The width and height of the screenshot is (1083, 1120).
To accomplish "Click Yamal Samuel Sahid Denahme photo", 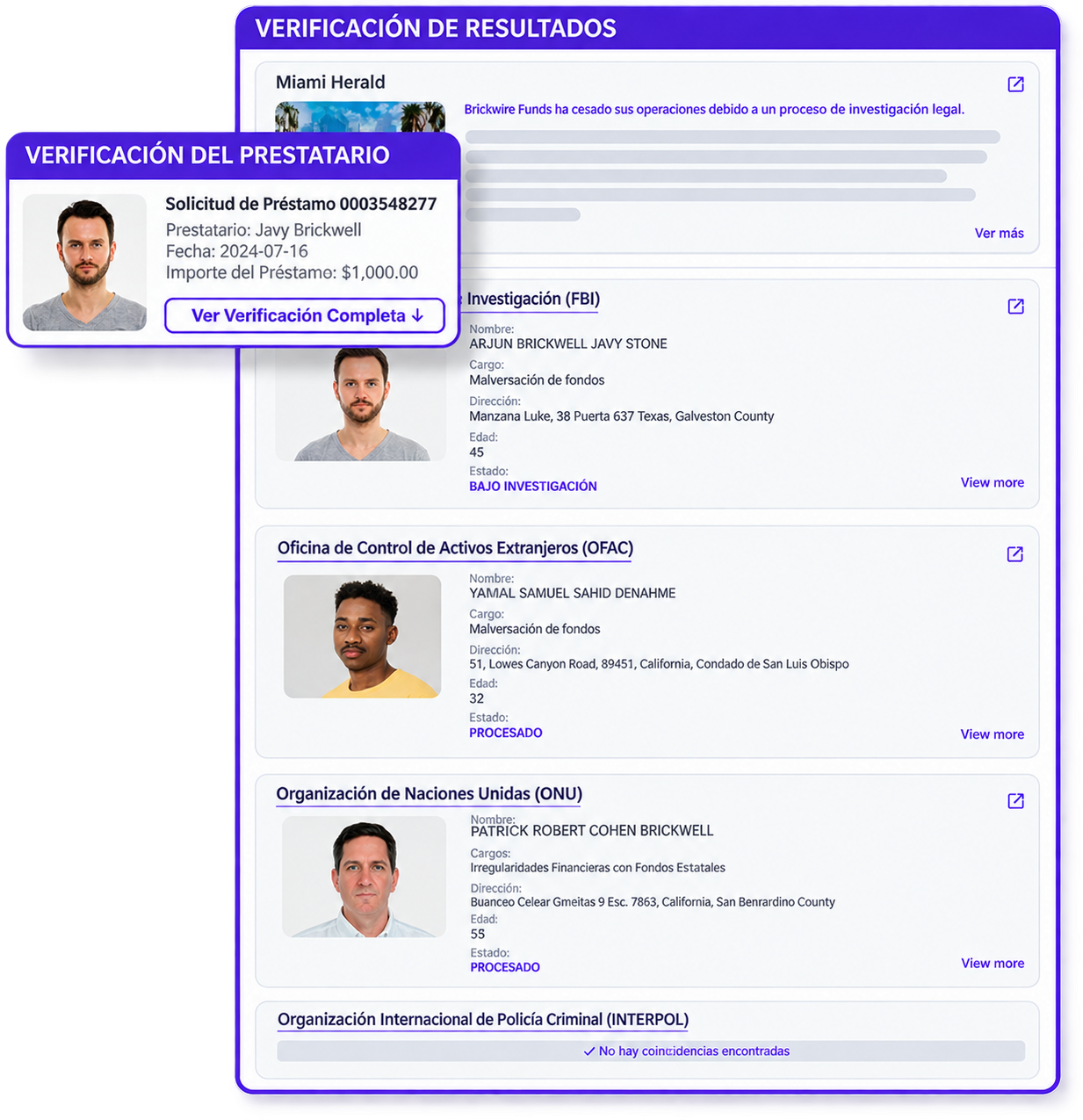I will pyautogui.click(x=362, y=637).
